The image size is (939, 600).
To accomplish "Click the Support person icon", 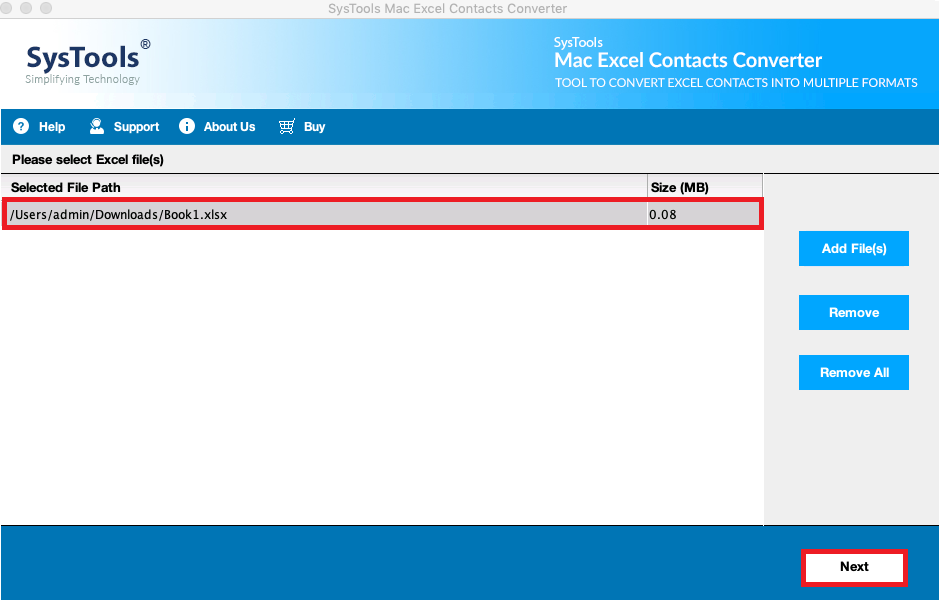I will click(96, 126).
